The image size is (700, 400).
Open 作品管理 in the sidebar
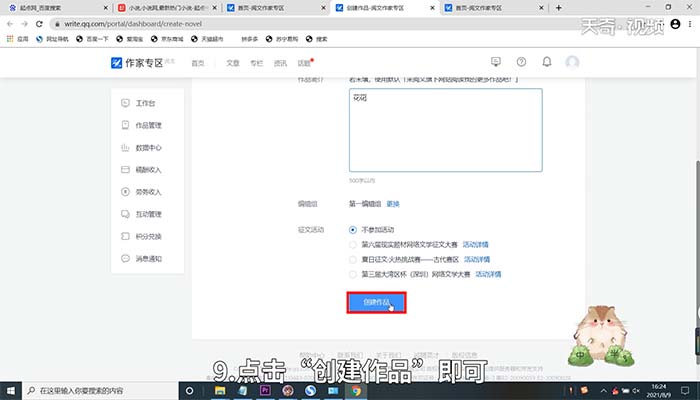coord(142,125)
